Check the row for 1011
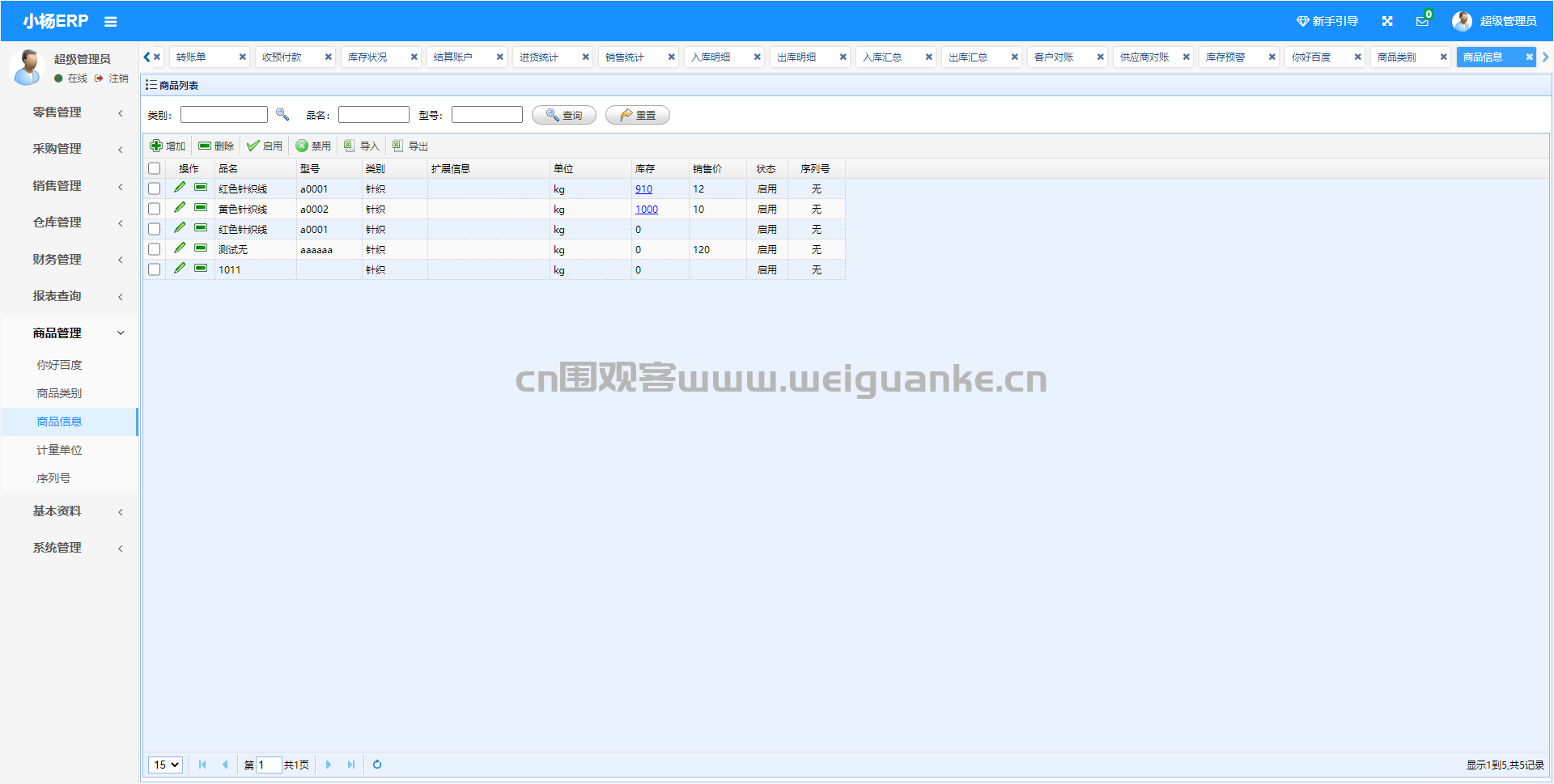 coord(154,269)
